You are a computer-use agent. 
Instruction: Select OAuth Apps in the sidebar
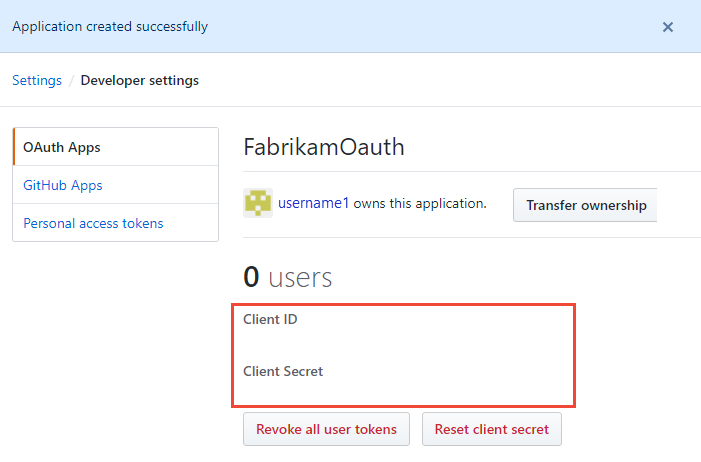click(116, 147)
